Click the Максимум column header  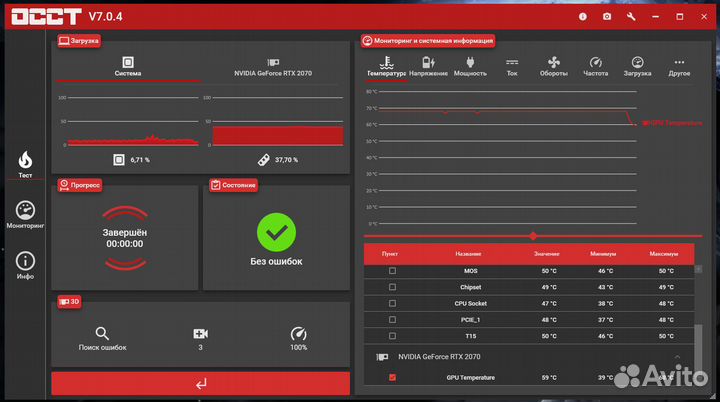pyautogui.click(x=664, y=254)
